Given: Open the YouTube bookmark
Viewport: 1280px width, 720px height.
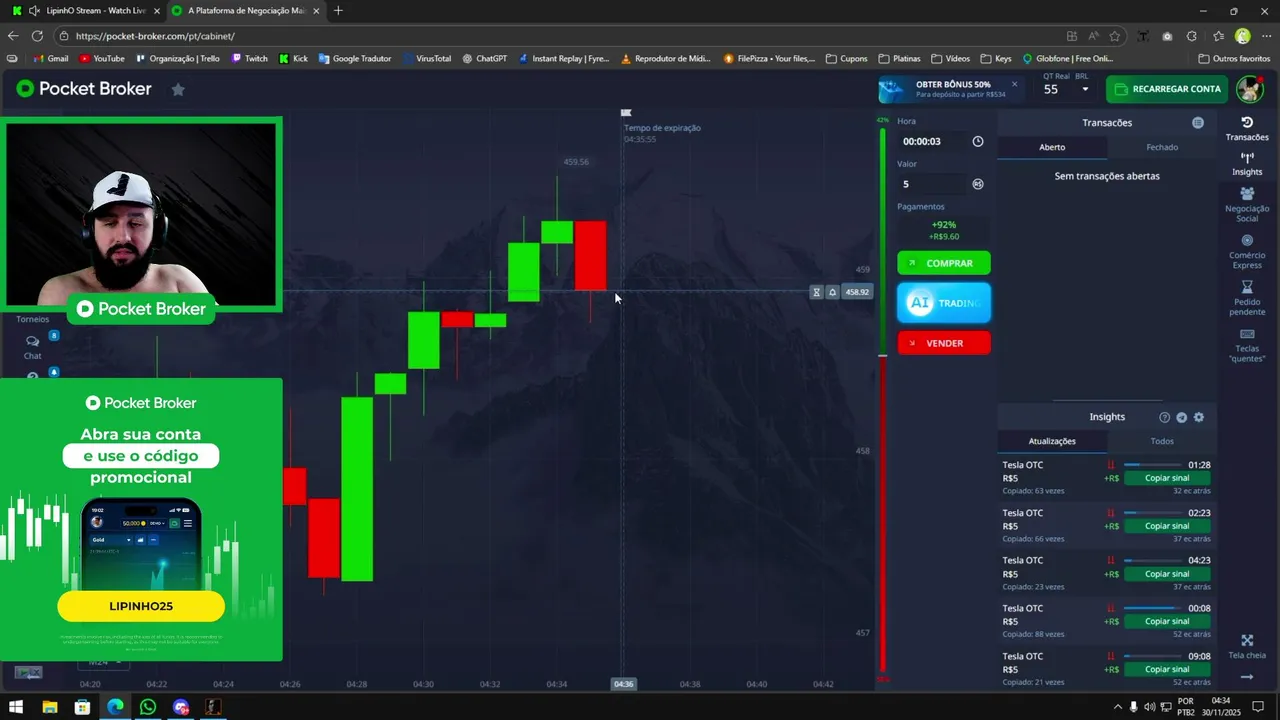Looking at the screenshot, I should pyautogui.click(x=102, y=58).
